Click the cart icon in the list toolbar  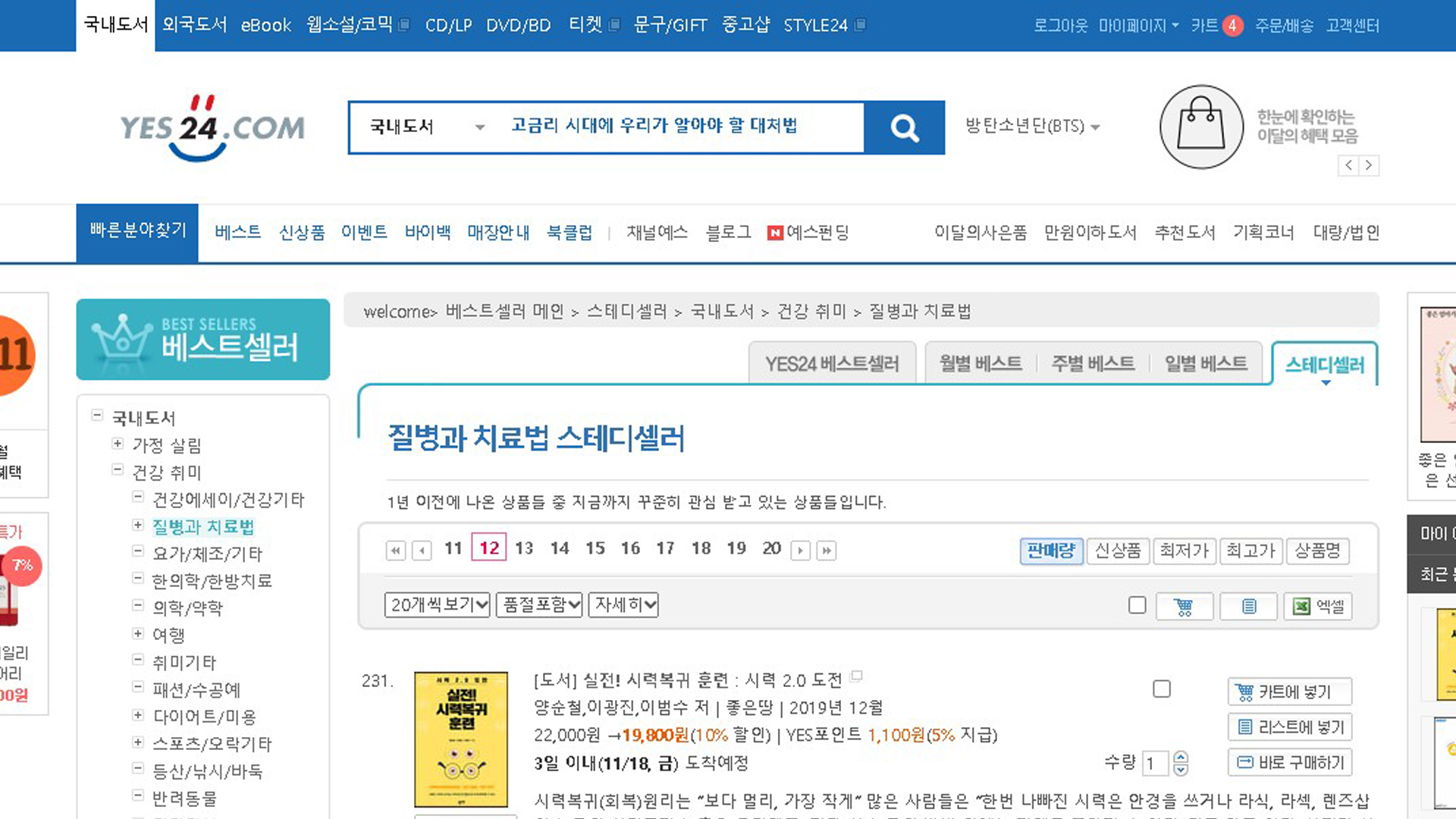(1183, 606)
